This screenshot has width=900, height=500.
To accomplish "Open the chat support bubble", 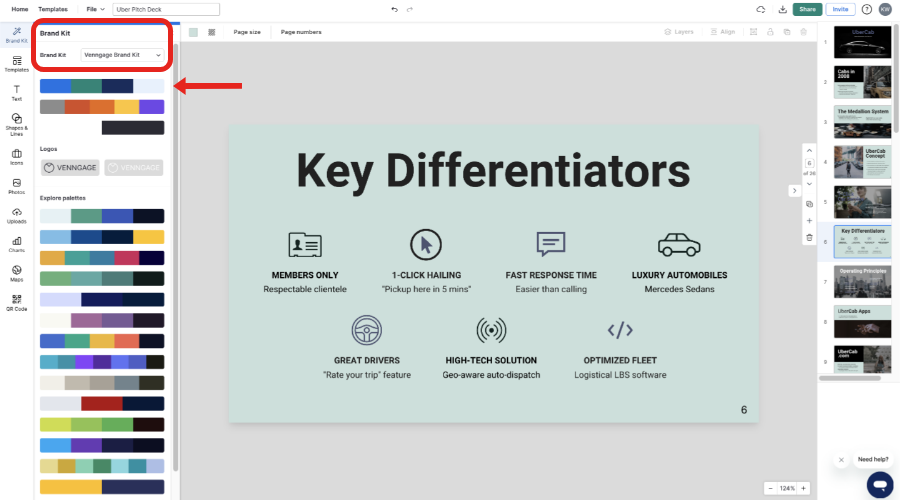I will tap(880, 485).
